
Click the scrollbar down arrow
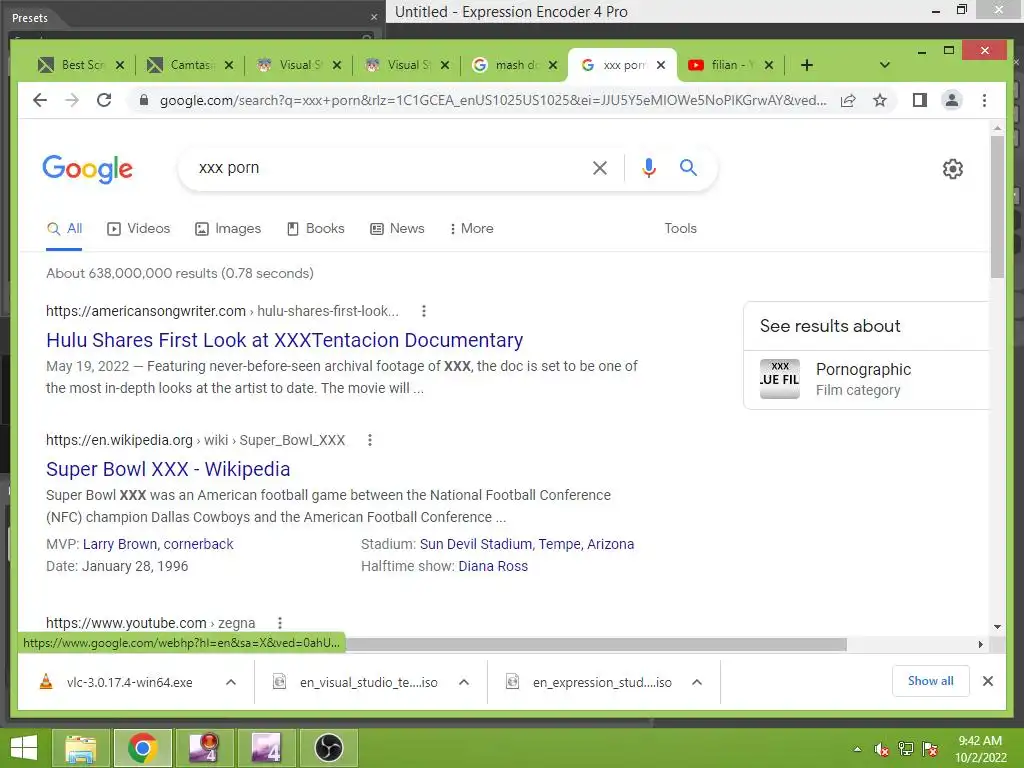tap(997, 627)
